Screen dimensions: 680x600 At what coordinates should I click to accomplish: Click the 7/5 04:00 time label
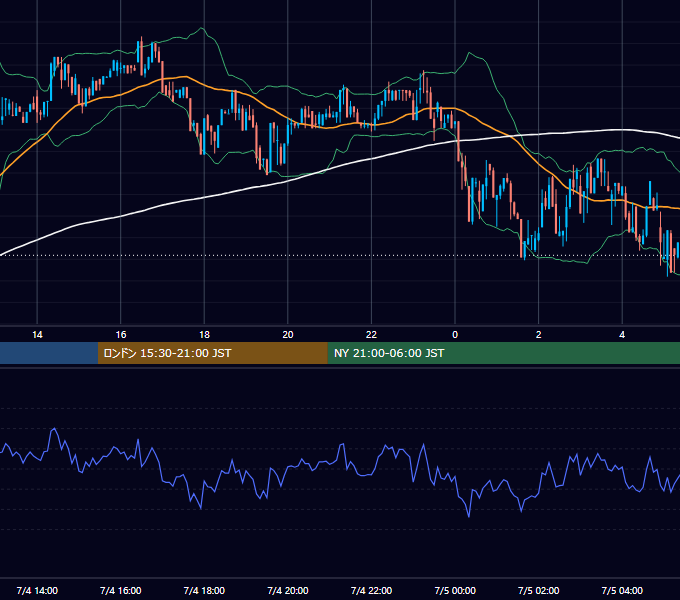(622, 591)
